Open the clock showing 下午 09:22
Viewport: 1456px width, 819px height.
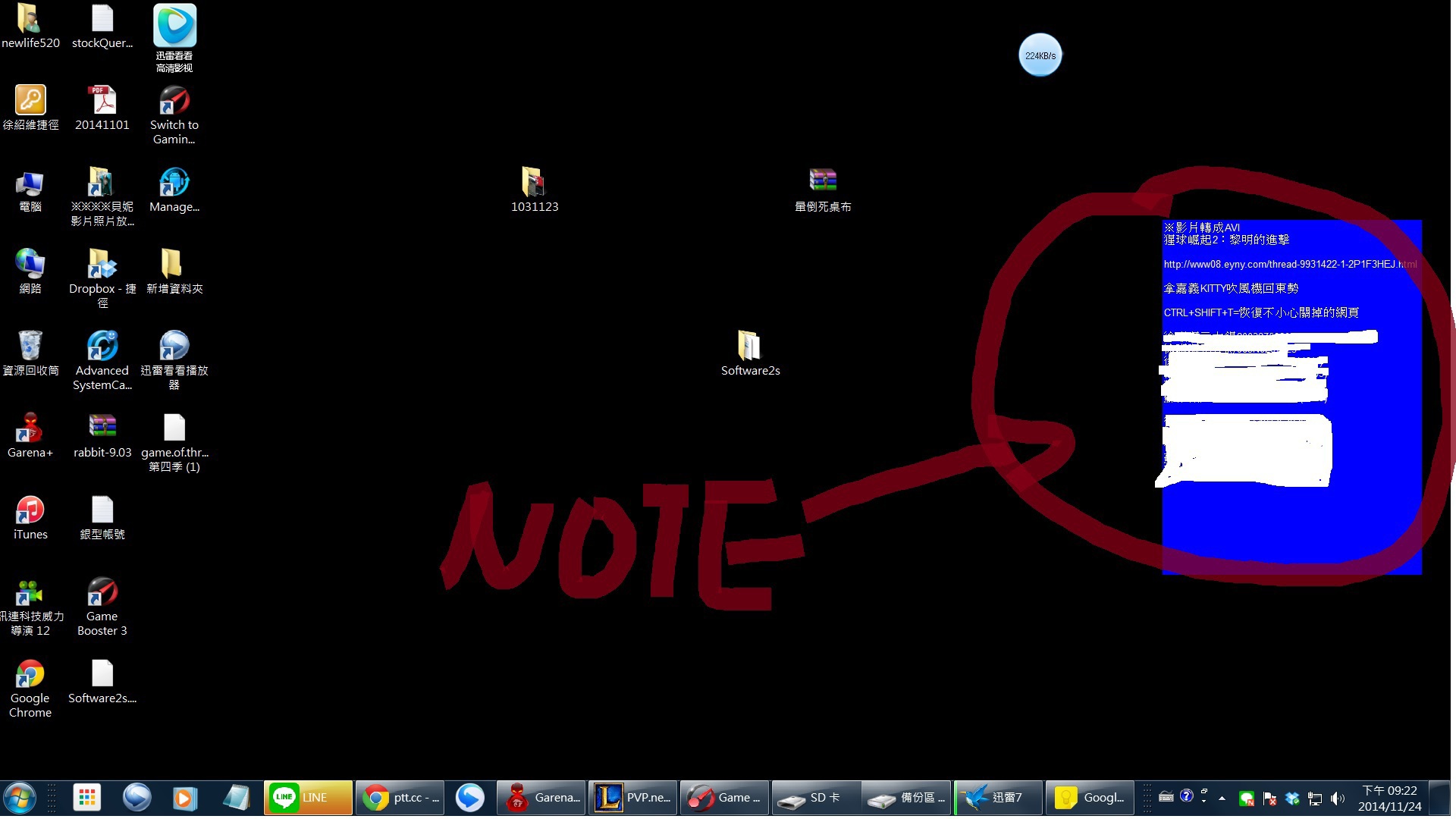coord(1389,798)
